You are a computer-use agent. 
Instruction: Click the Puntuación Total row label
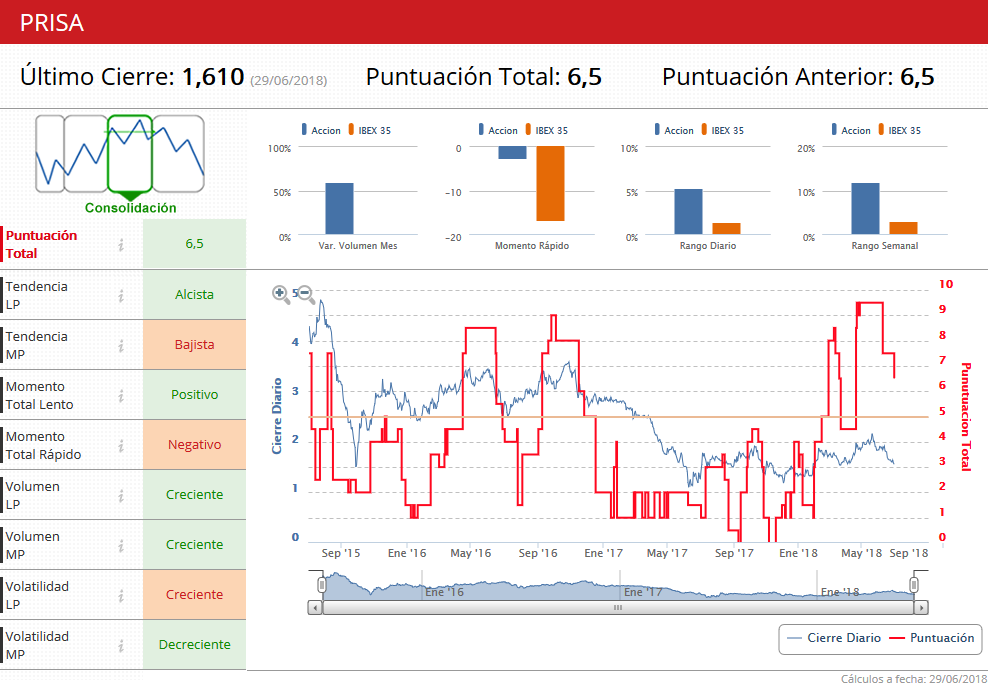pyautogui.click(x=41, y=244)
